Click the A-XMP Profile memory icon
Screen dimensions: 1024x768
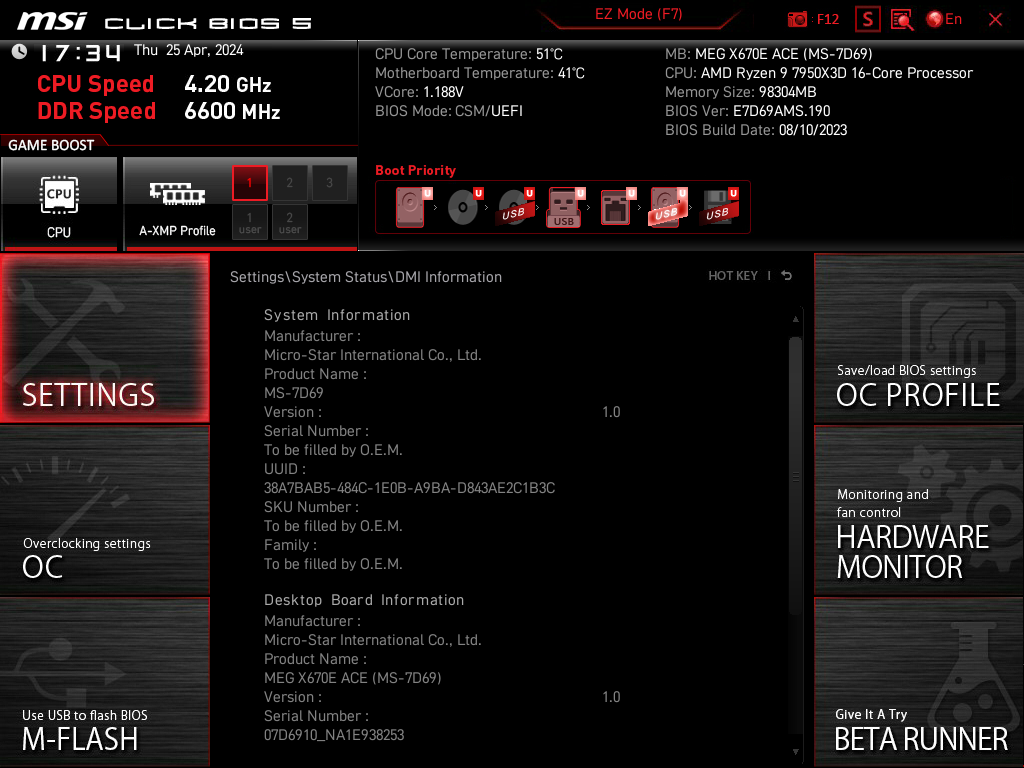[177, 193]
